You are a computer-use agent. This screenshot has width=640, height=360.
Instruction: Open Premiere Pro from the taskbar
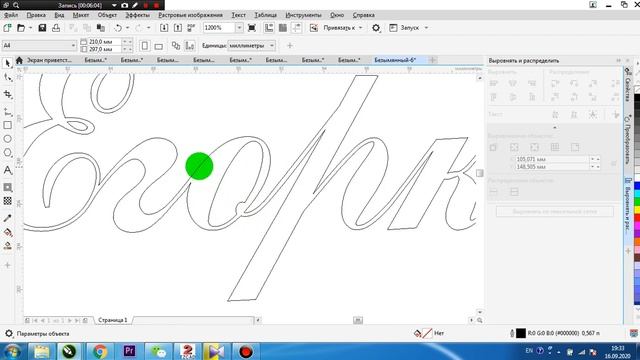point(129,351)
